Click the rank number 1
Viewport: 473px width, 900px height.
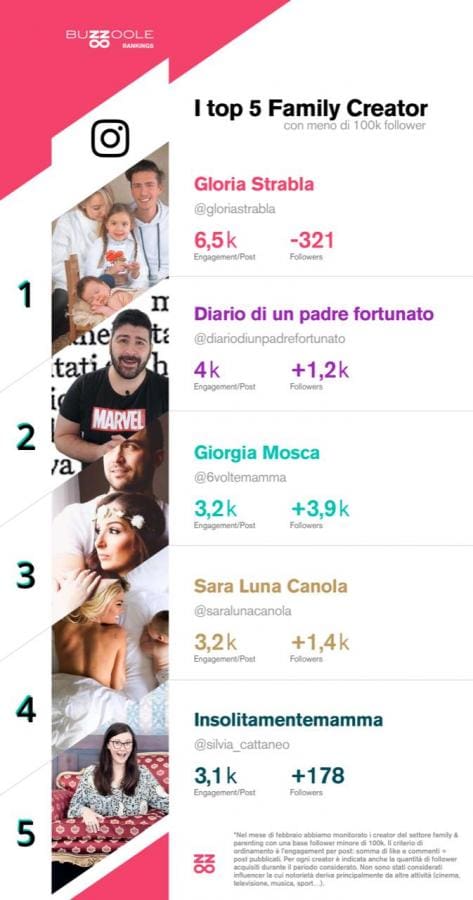[x=24, y=294]
